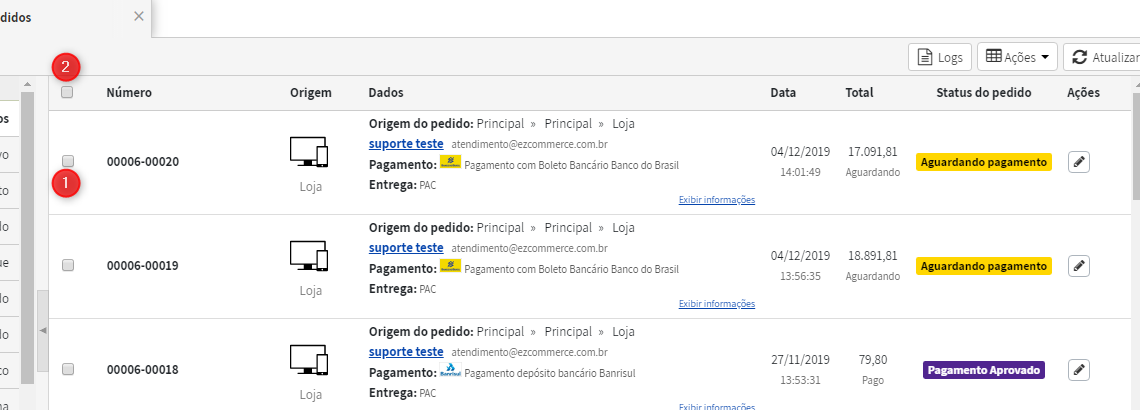
Task: Click the Logs button
Action: [x=940, y=57]
